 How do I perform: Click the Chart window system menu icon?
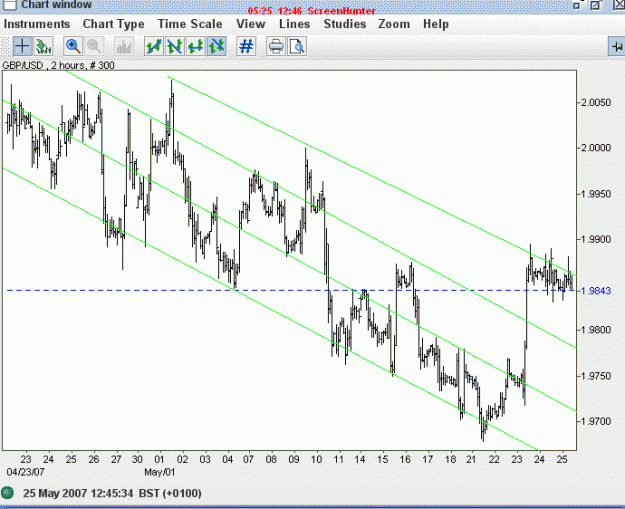coord(10,4)
